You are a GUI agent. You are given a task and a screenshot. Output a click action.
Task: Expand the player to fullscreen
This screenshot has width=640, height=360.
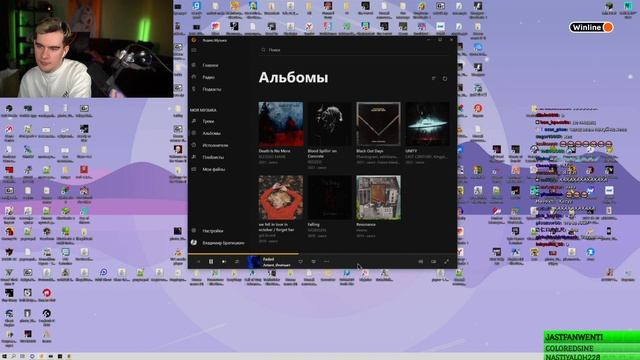446,262
